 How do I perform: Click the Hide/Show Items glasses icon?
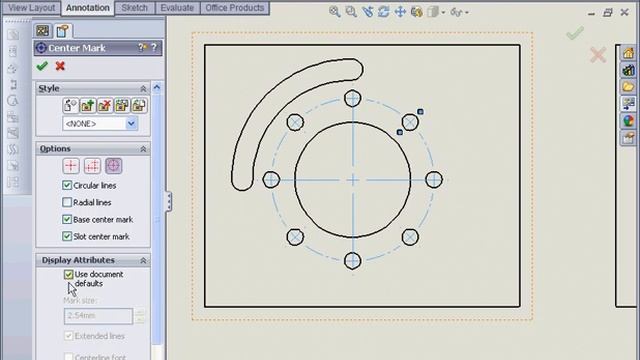[x=456, y=12]
